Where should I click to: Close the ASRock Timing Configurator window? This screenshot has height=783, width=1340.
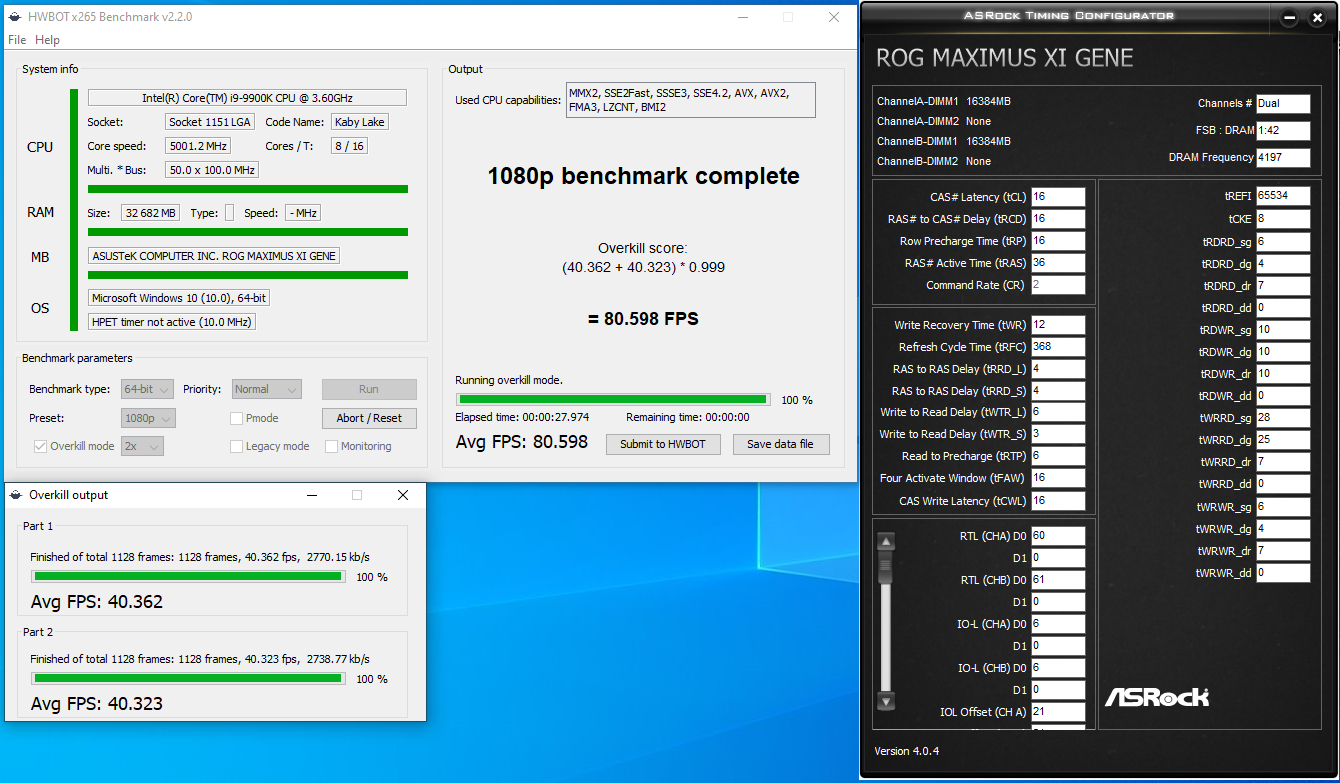pyautogui.click(x=1316, y=17)
